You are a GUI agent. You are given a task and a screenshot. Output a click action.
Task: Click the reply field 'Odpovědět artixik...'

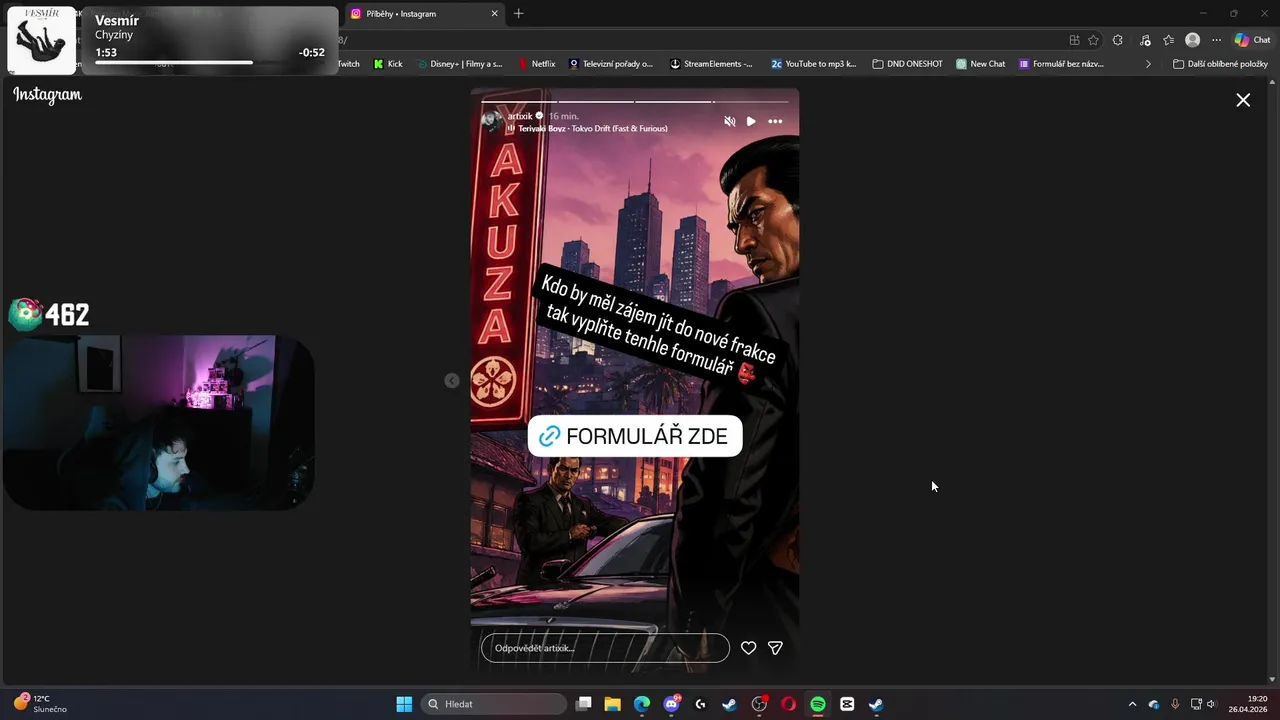point(605,648)
